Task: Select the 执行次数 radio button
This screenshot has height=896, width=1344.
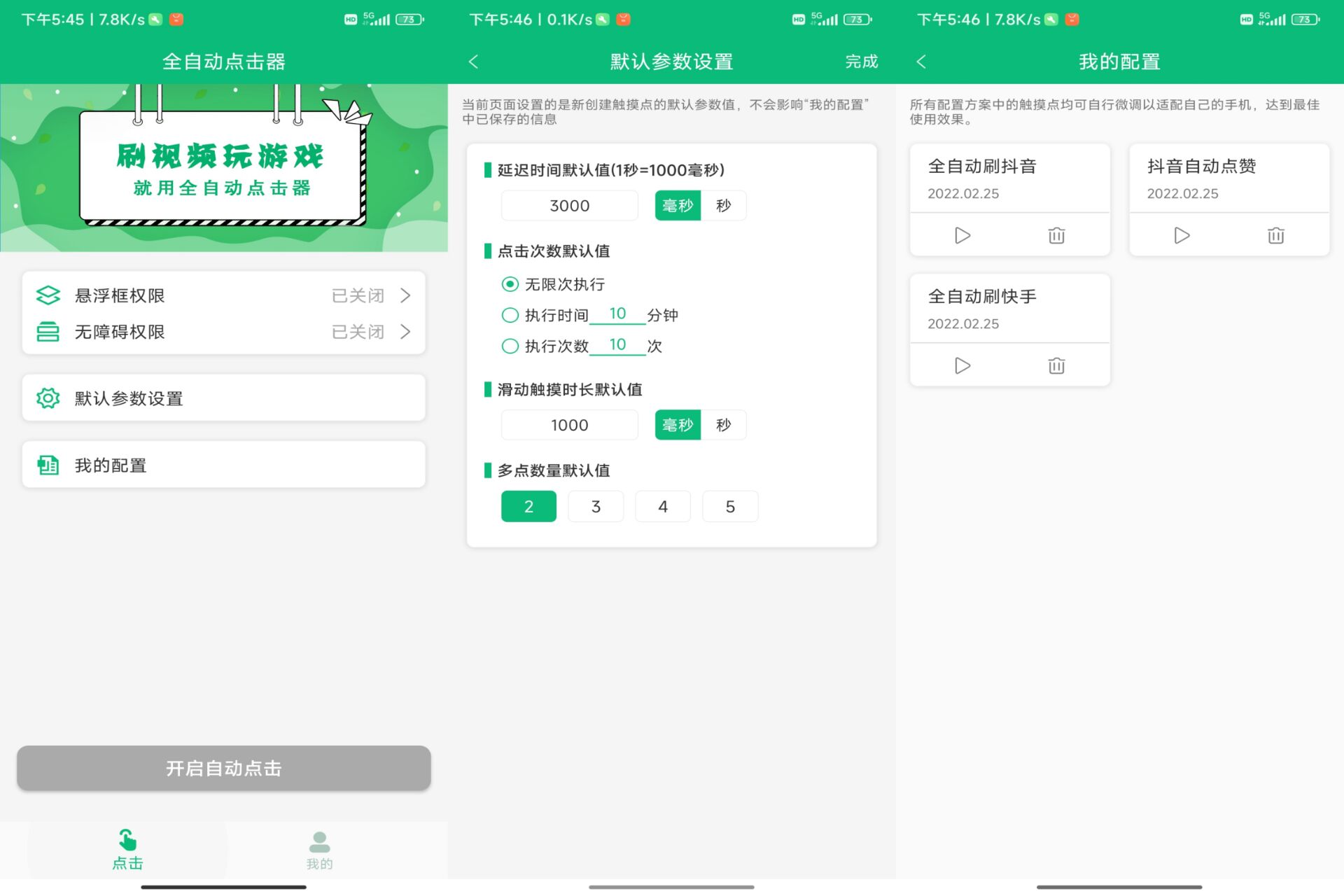Action: click(x=510, y=346)
